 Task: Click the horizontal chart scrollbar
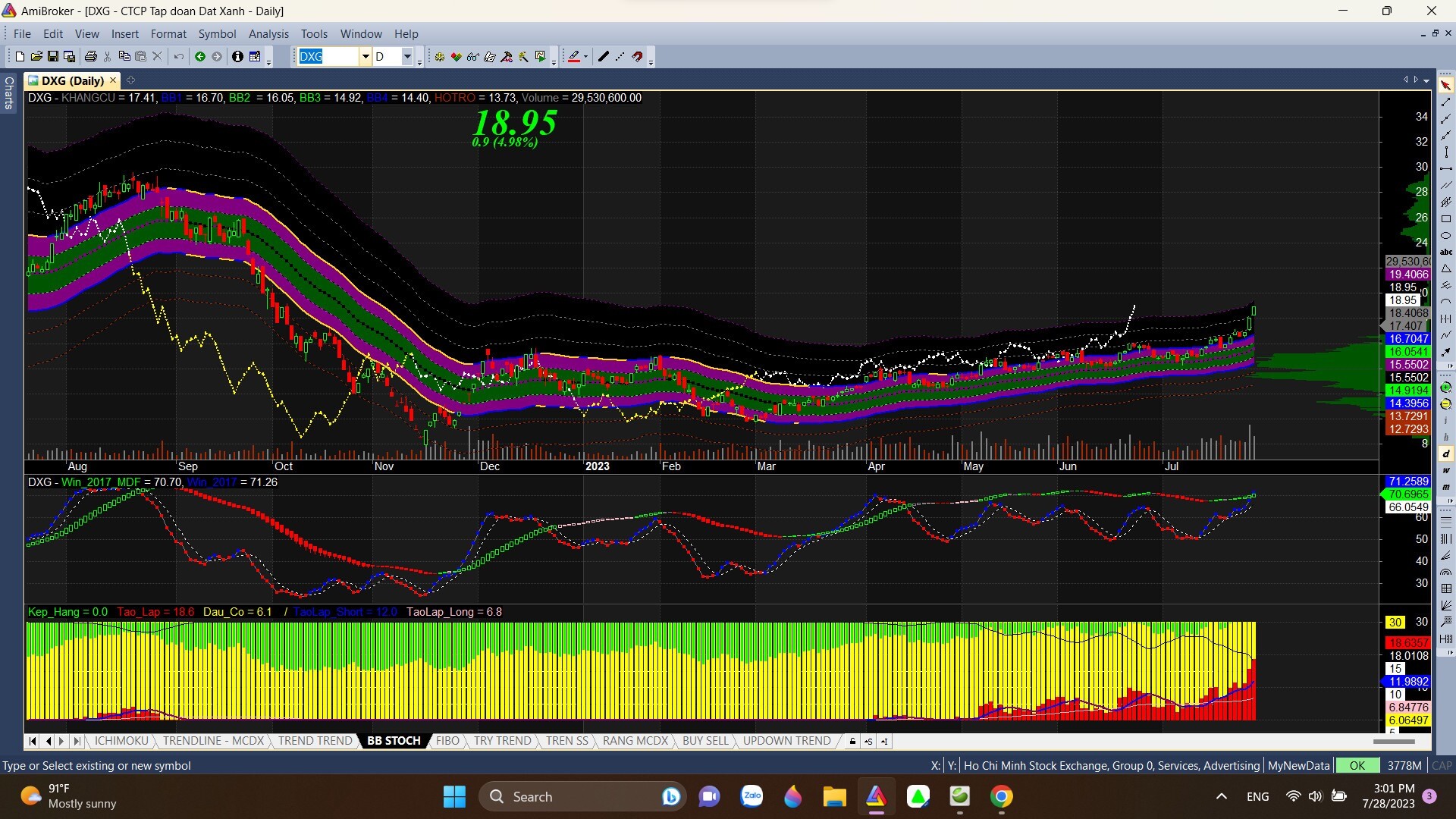coord(1394,741)
